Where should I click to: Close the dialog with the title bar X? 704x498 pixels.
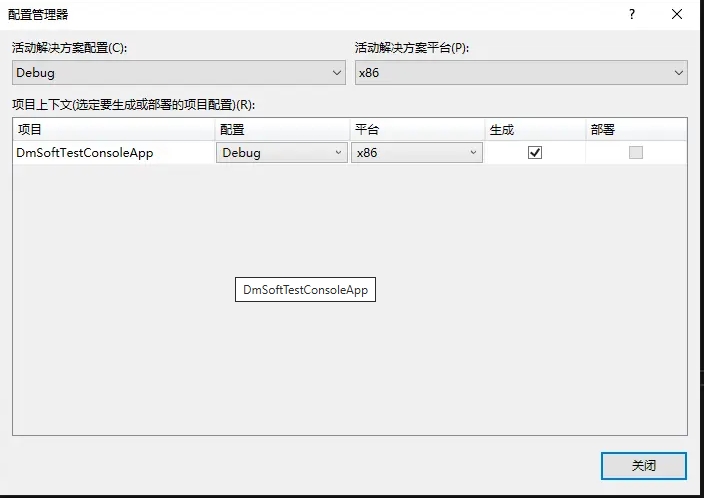point(677,15)
